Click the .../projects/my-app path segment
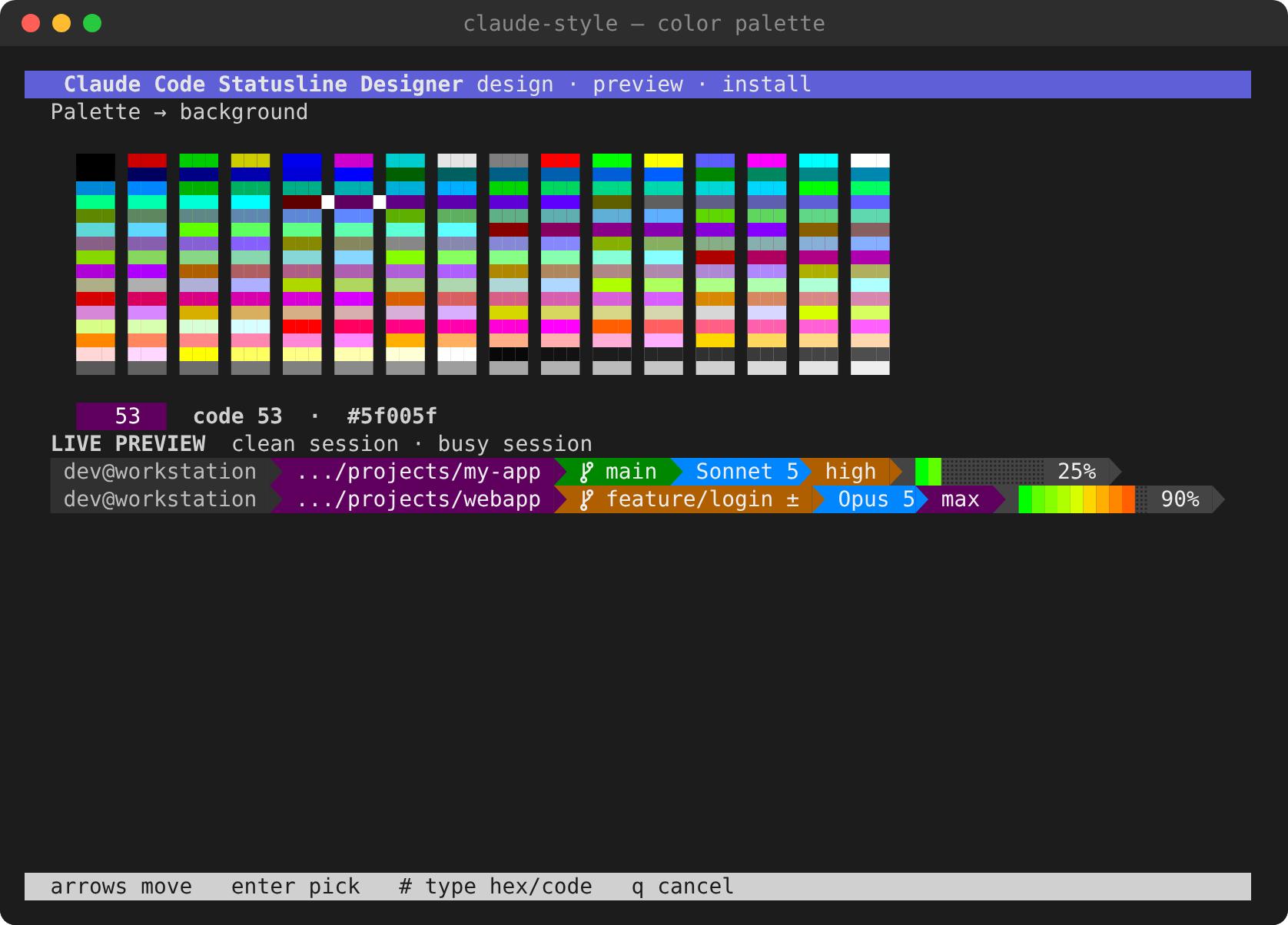 tap(419, 472)
